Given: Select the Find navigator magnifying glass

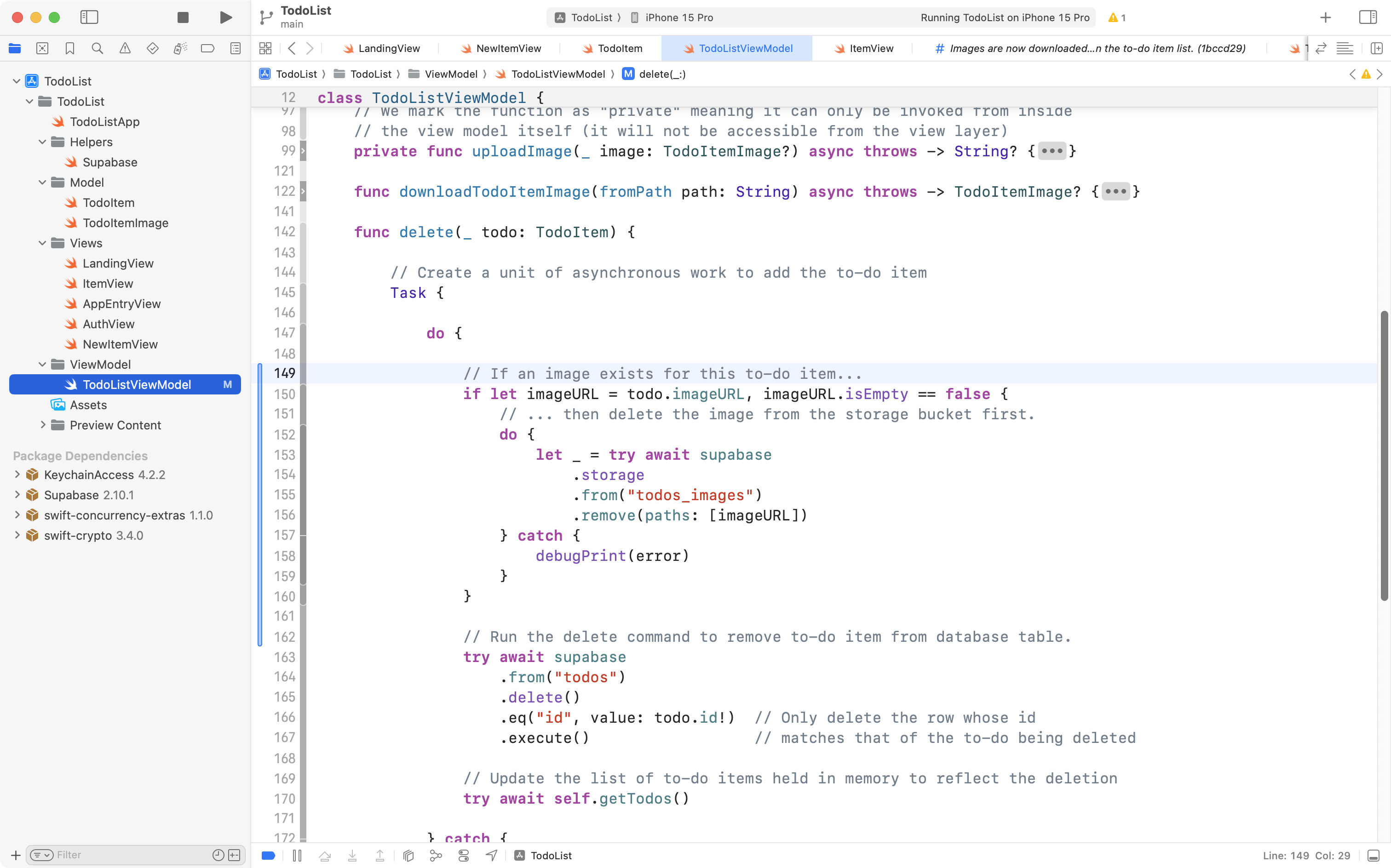Looking at the screenshot, I should coord(98,49).
